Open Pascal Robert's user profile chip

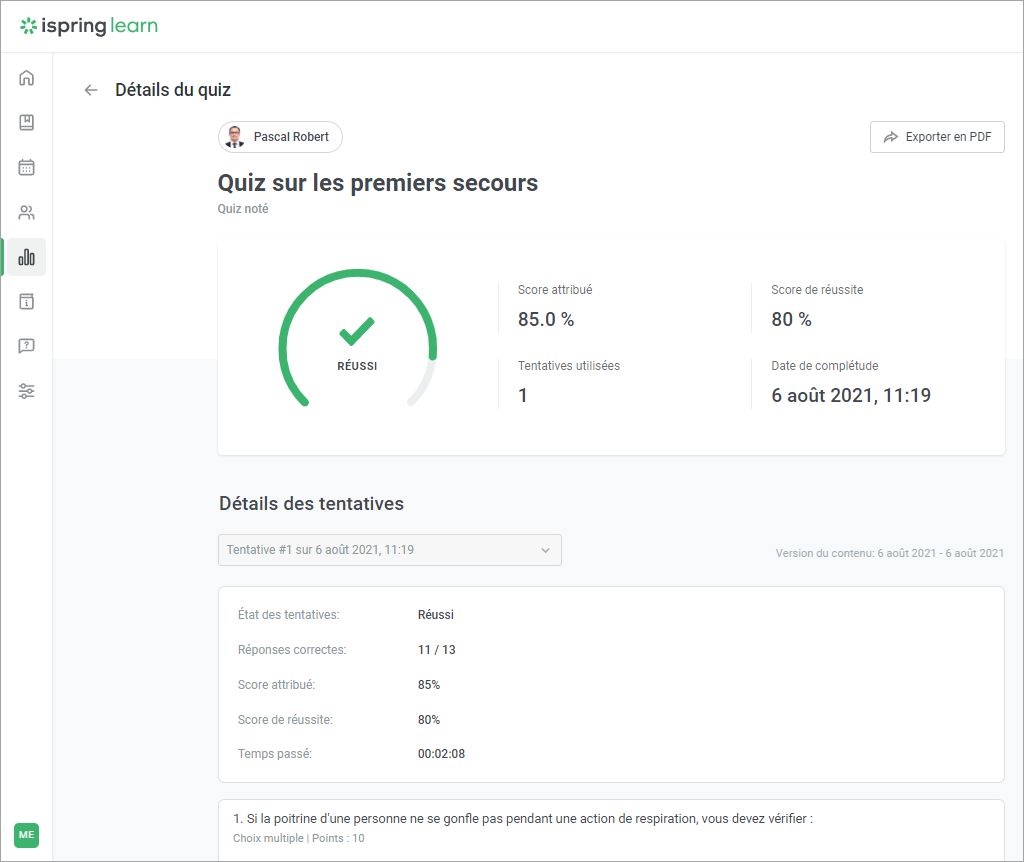coord(280,137)
